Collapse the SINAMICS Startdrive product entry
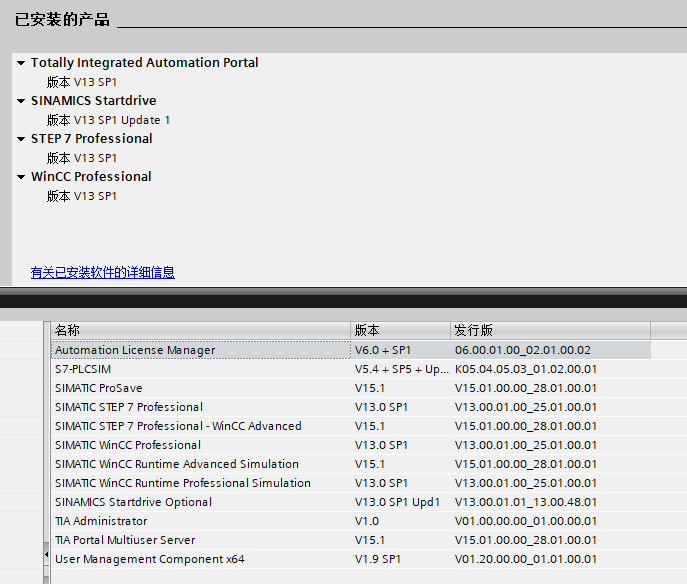Screen dimensions: 687x584 [21, 101]
